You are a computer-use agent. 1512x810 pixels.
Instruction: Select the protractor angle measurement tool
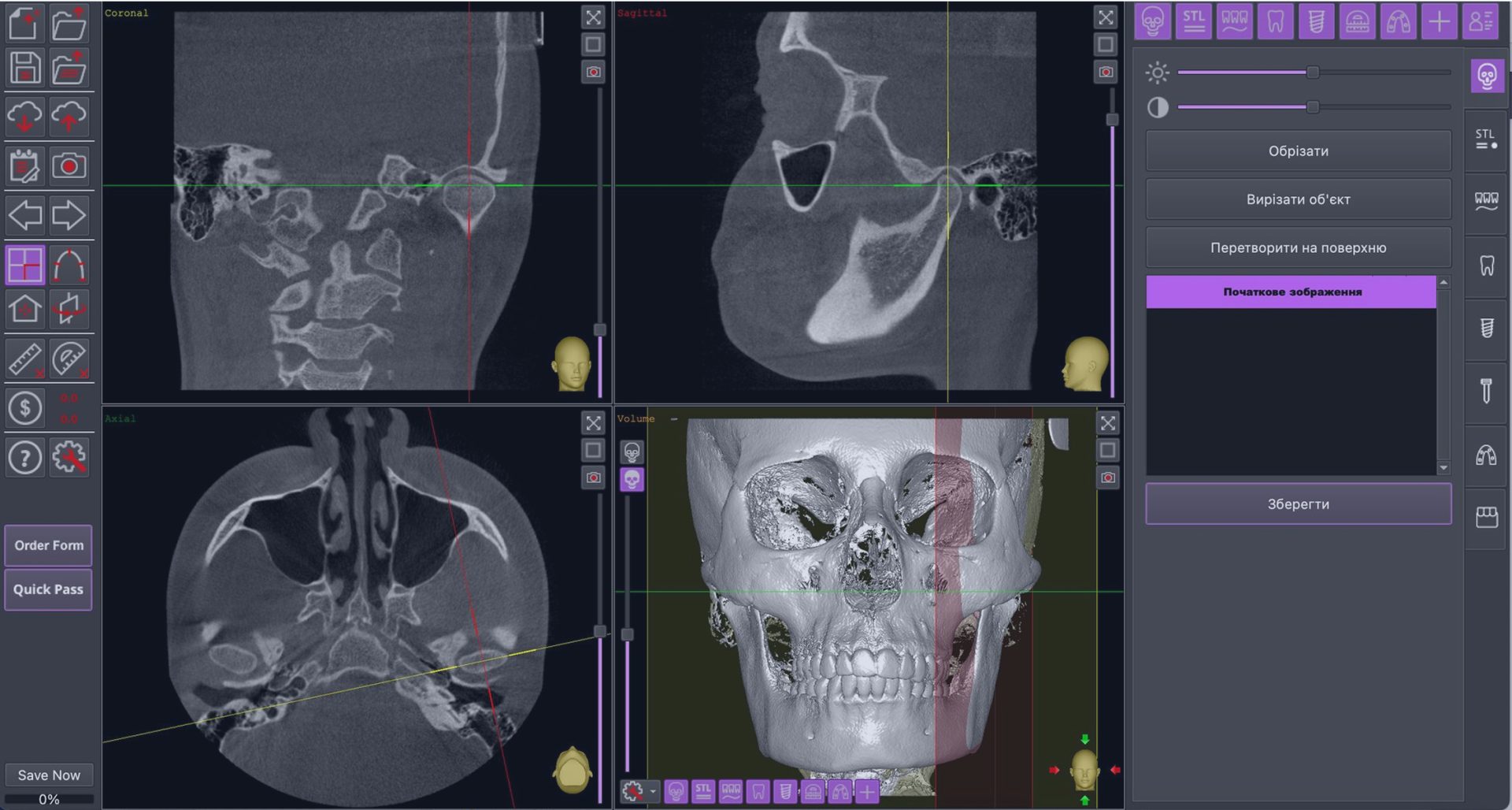click(x=69, y=359)
